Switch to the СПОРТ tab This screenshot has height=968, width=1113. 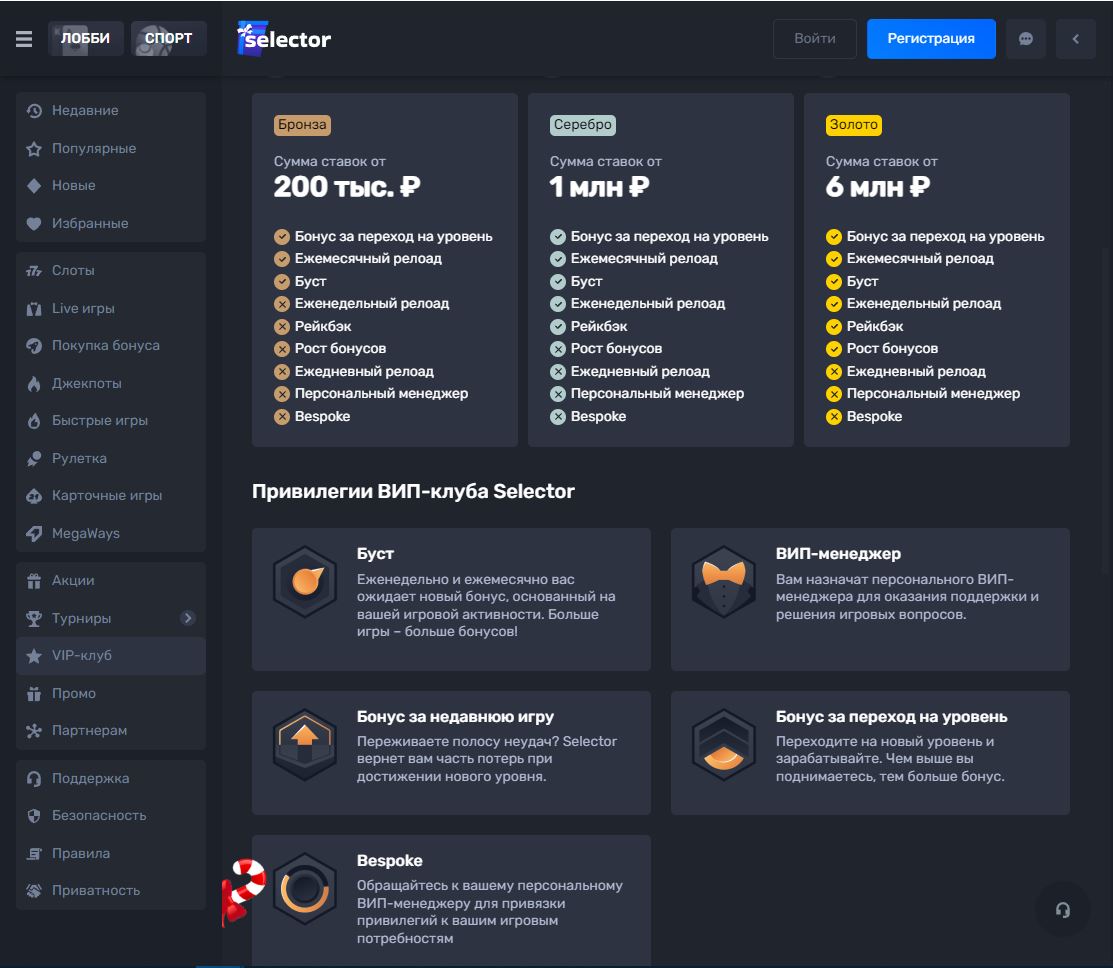[x=168, y=39]
